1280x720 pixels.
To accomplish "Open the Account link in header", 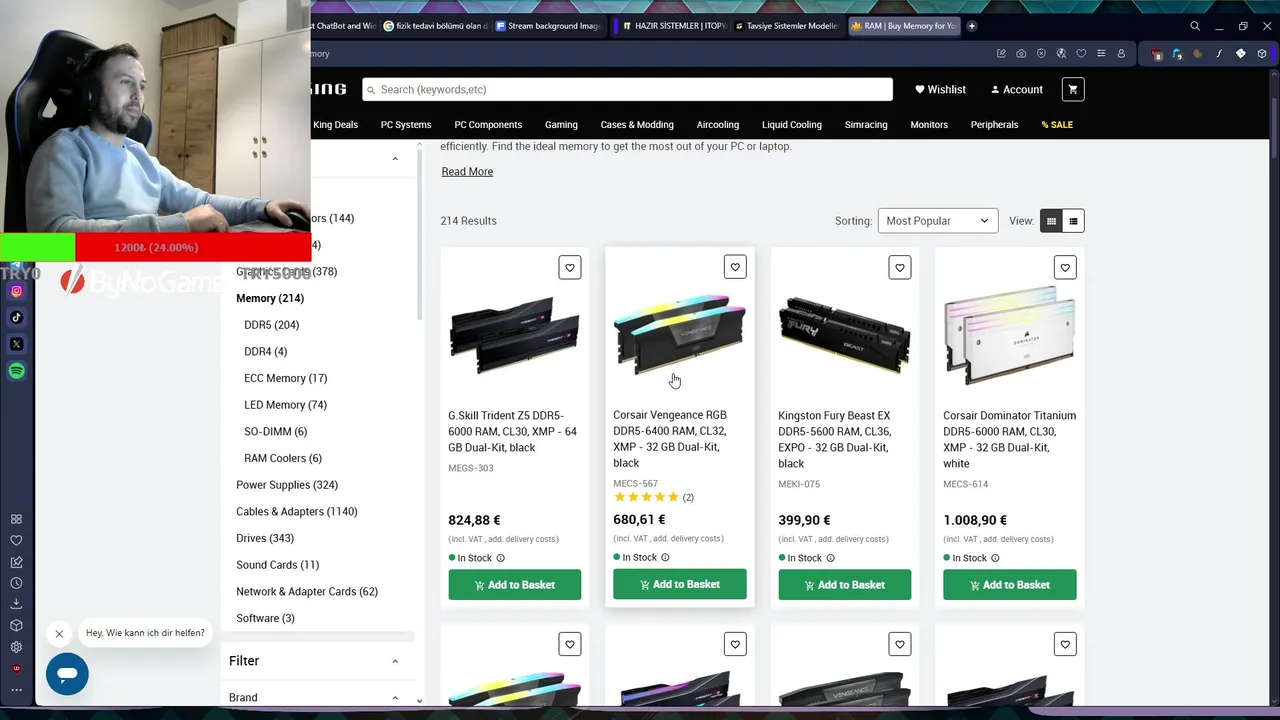I will 1017,89.
